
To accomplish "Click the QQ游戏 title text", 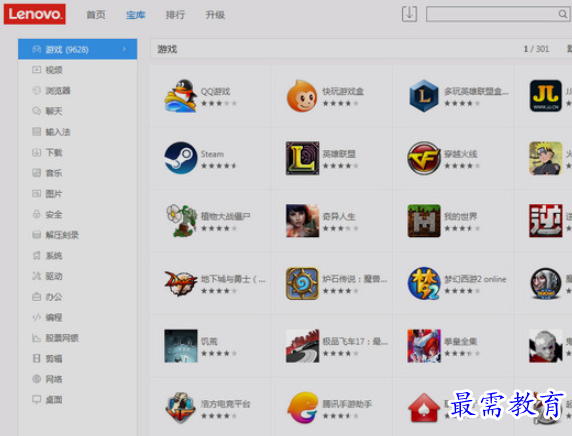I will pyautogui.click(x=216, y=92).
